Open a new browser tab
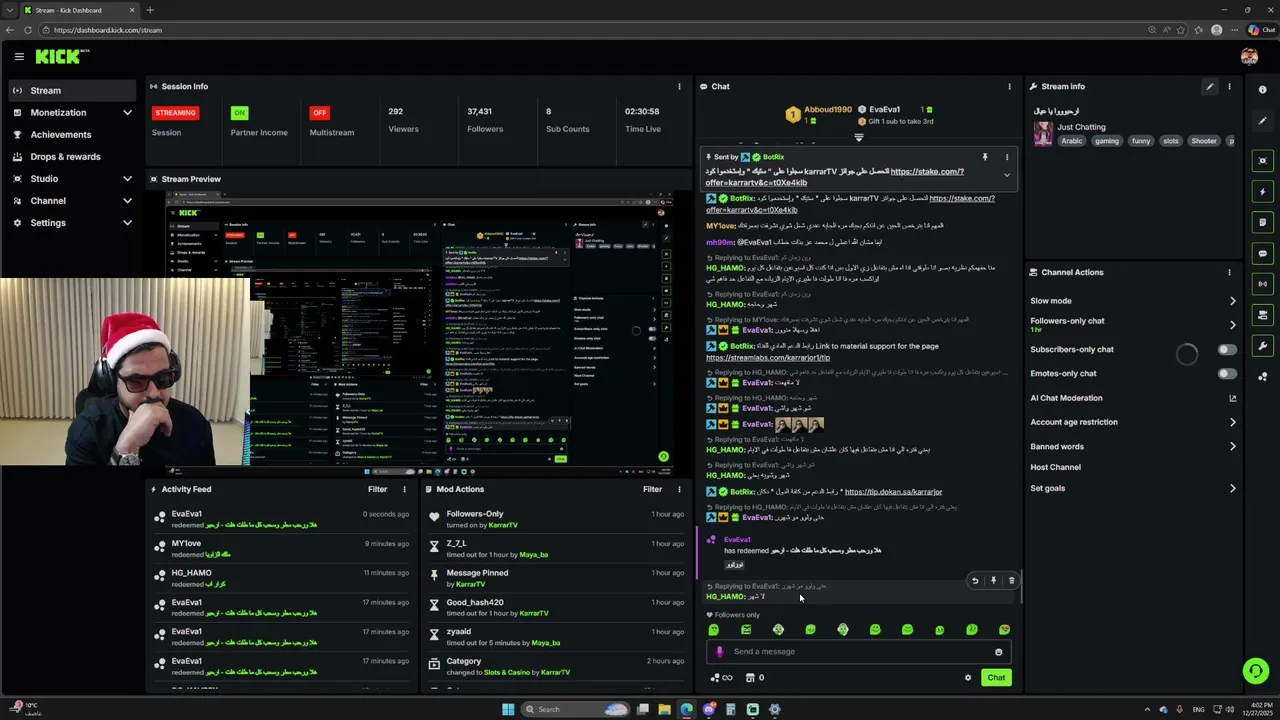Screen dimensions: 1280x720 point(150,10)
